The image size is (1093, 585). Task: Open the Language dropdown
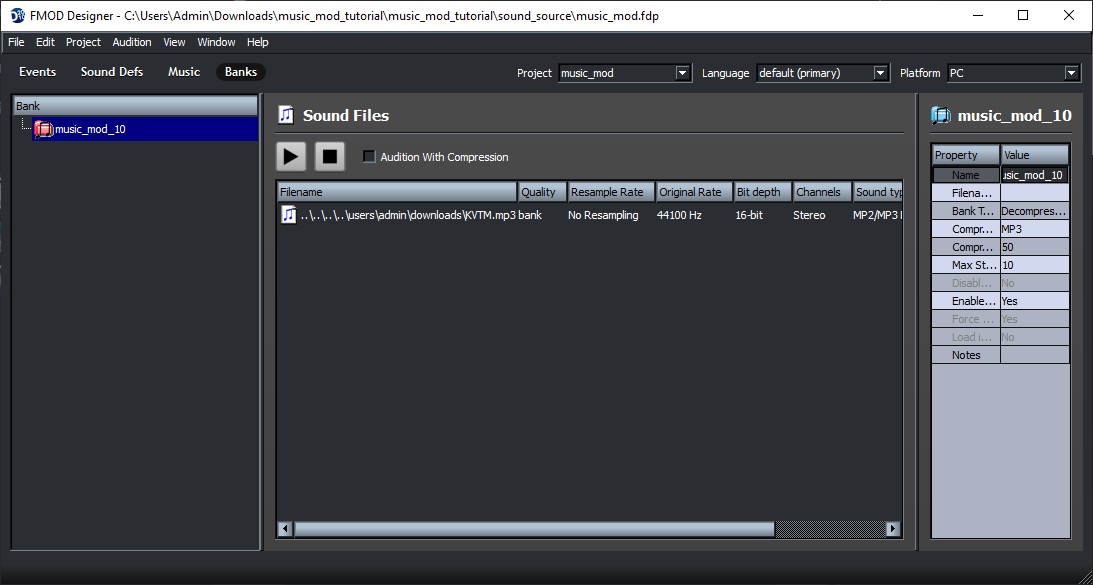pos(881,73)
